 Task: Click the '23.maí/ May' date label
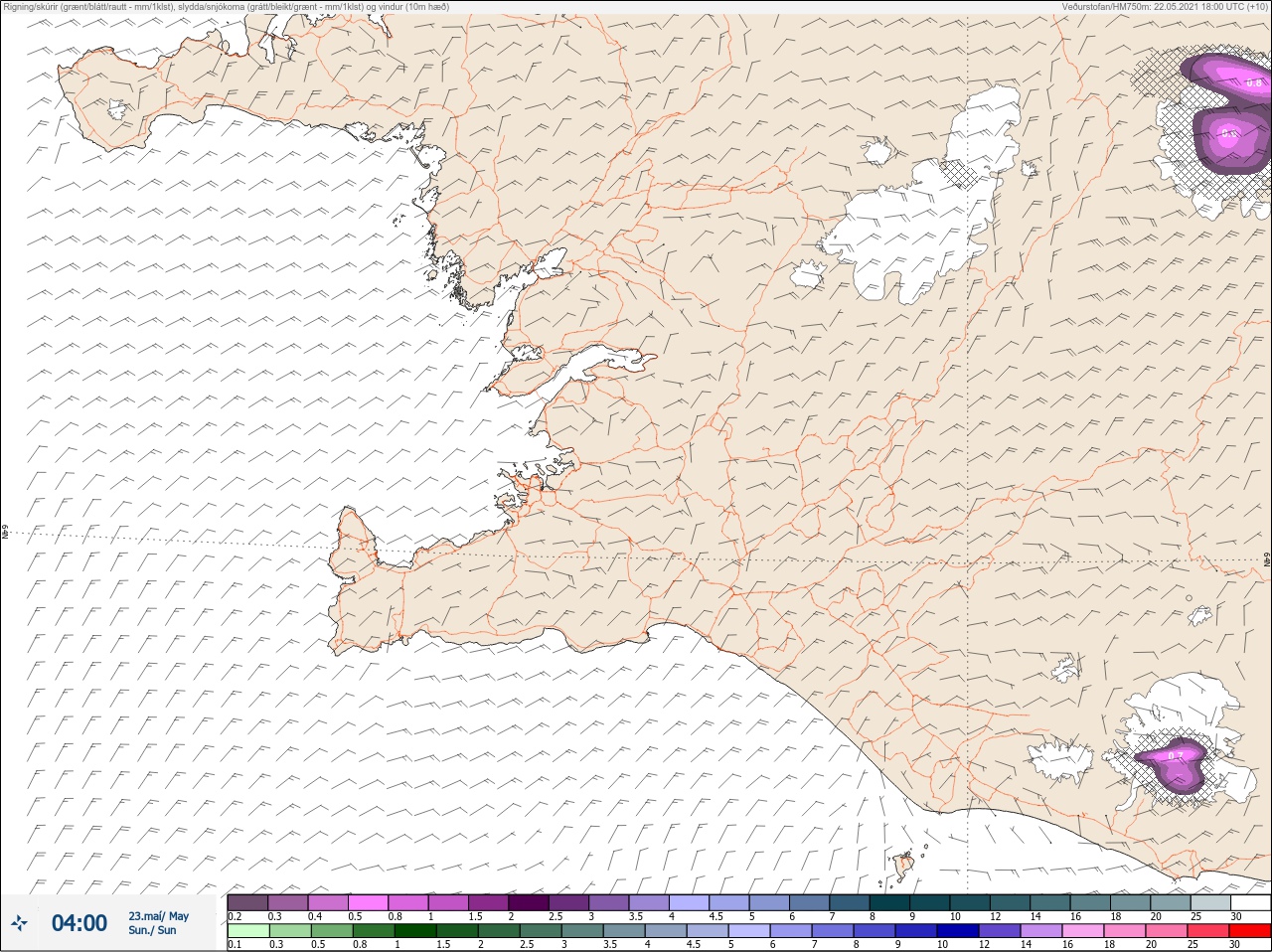coord(158,916)
